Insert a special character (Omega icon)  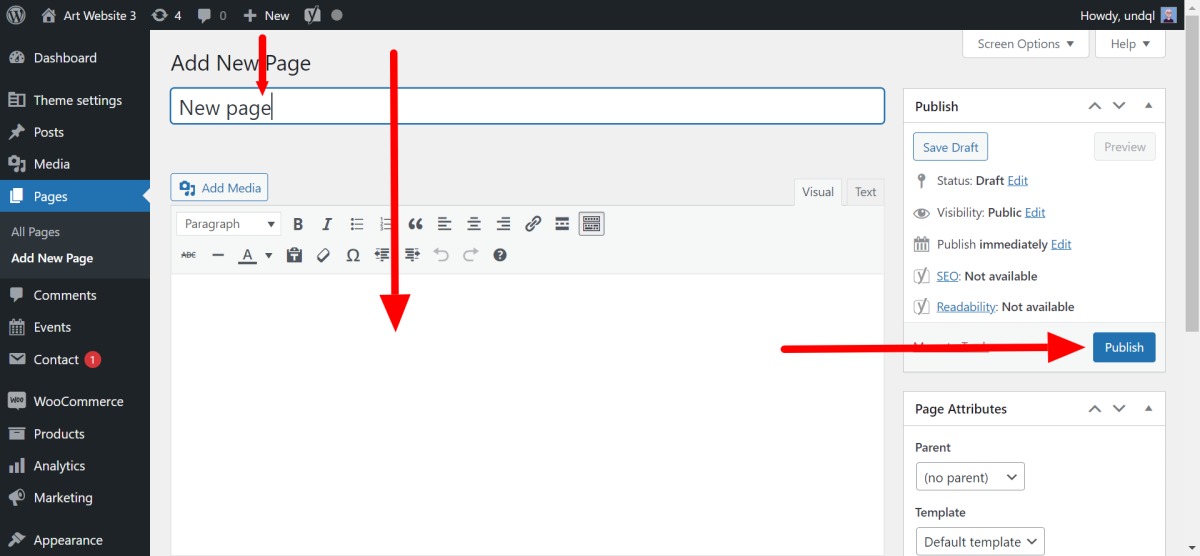[352, 255]
